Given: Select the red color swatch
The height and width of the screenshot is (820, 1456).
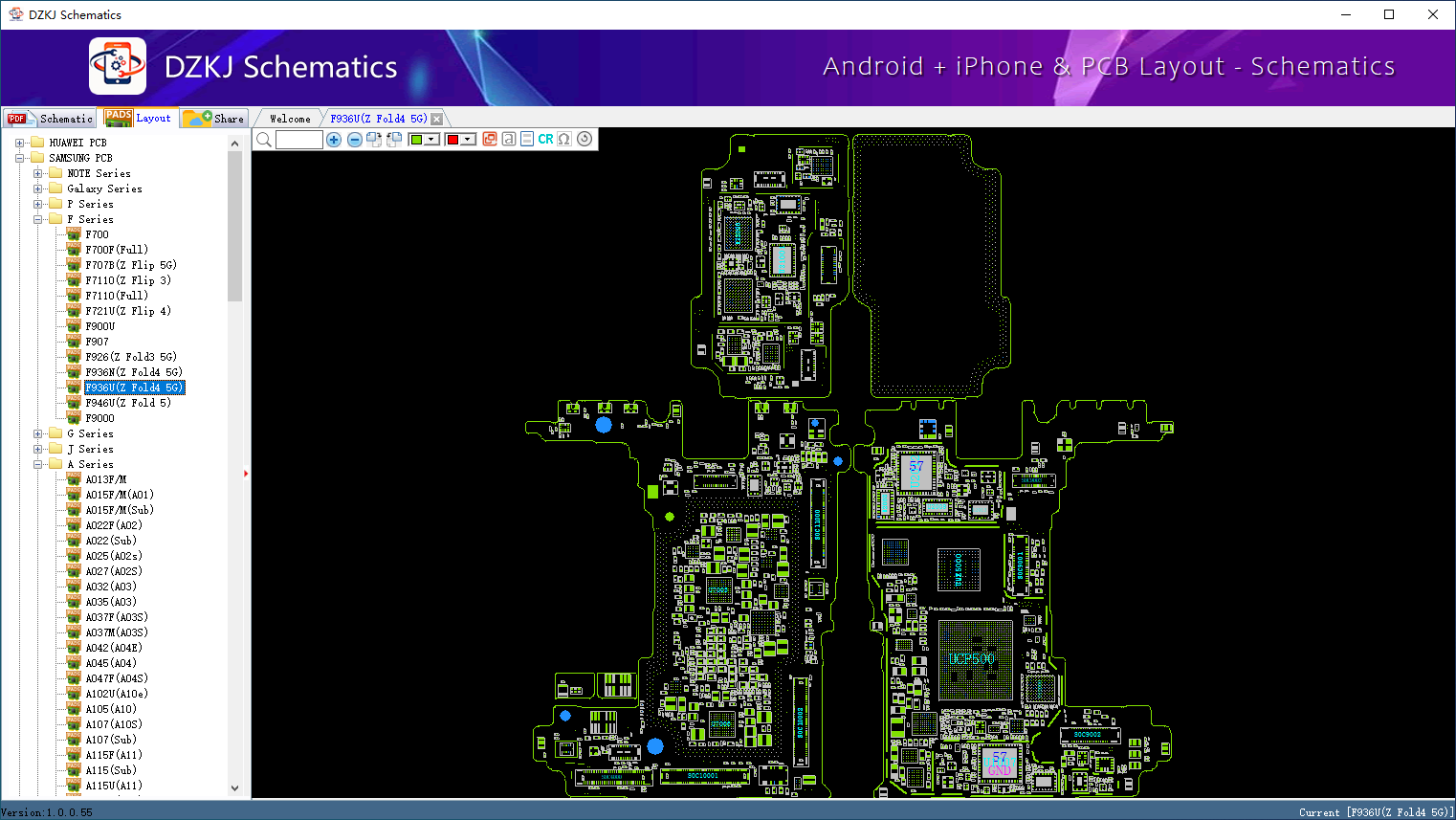Looking at the screenshot, I should [x=453, y=140].
